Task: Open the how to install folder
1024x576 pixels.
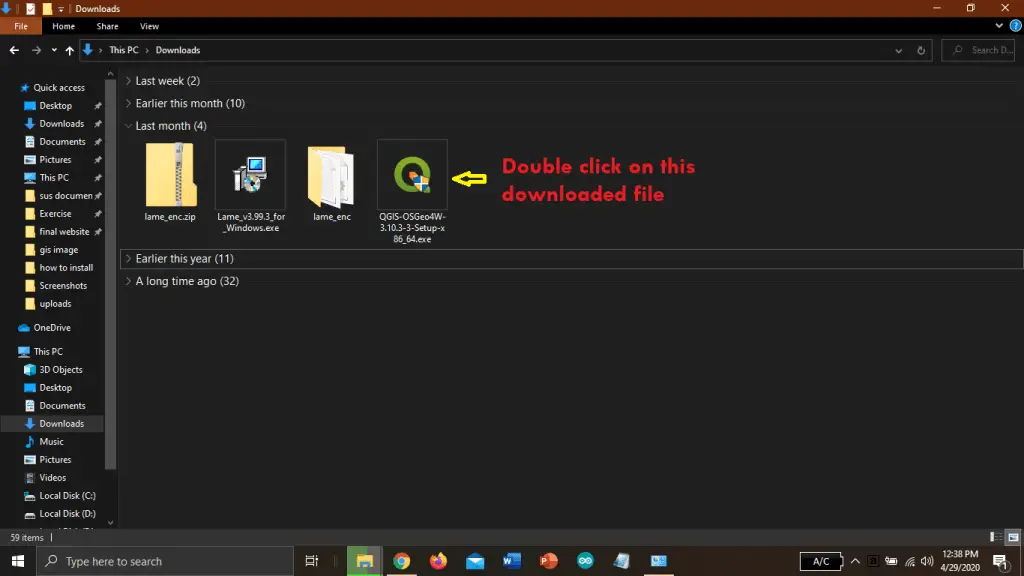Action: point(66,268)
